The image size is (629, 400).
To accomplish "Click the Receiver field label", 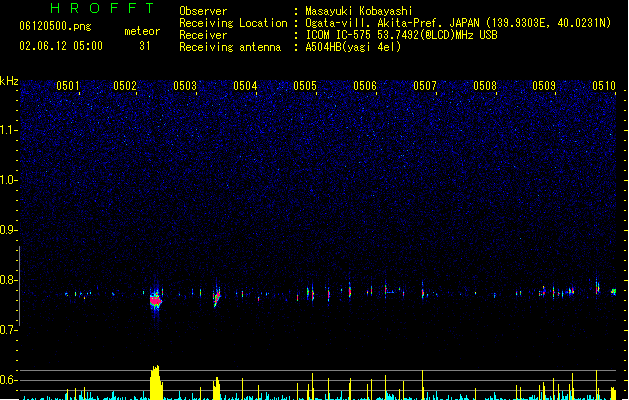I will click(x=203, y=35).
